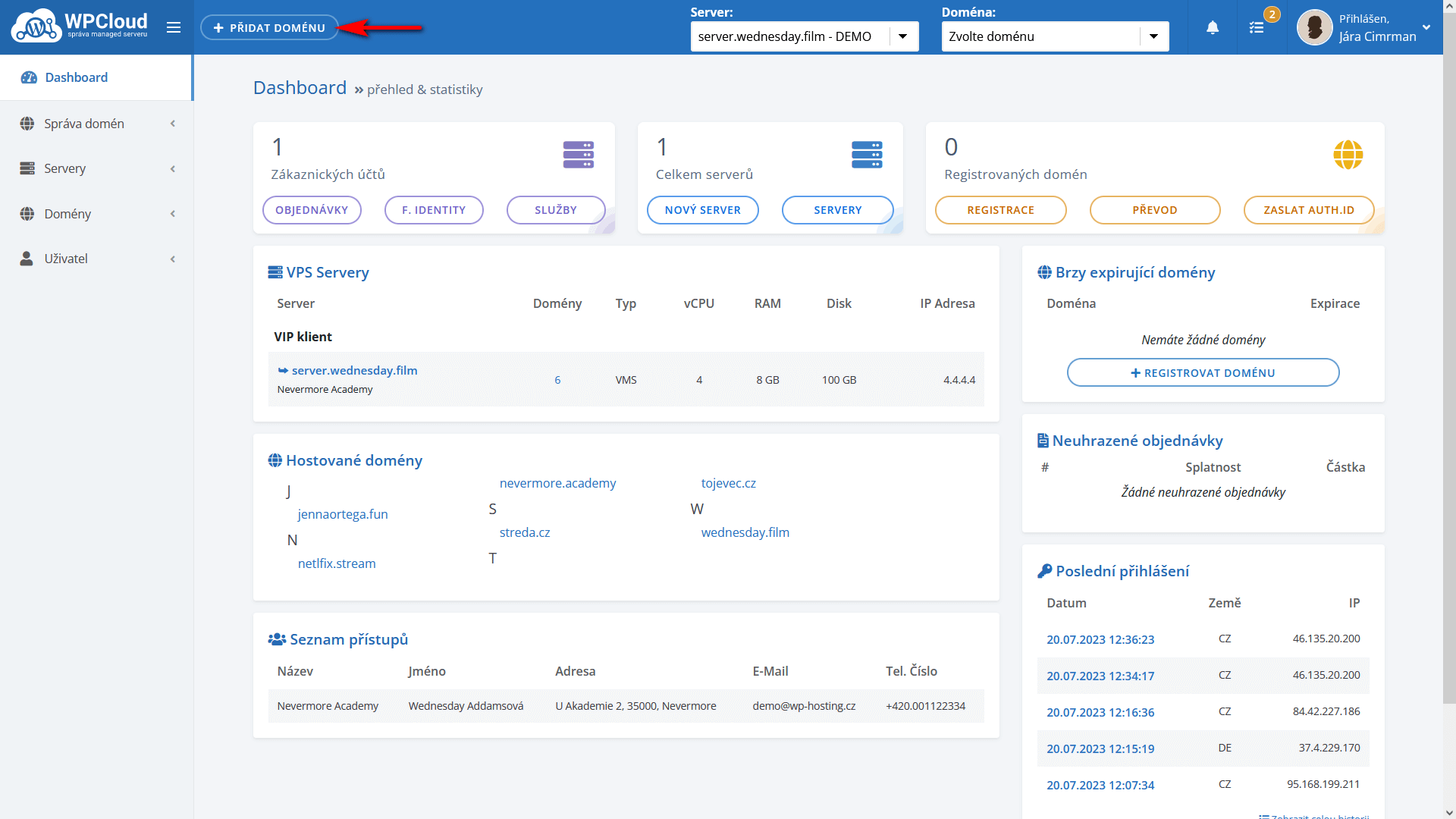This screenshot has width=1456, height=819.
Task: Select Dashboard in the sidebar
Action: pyautogui.click(x=76, y=77)
